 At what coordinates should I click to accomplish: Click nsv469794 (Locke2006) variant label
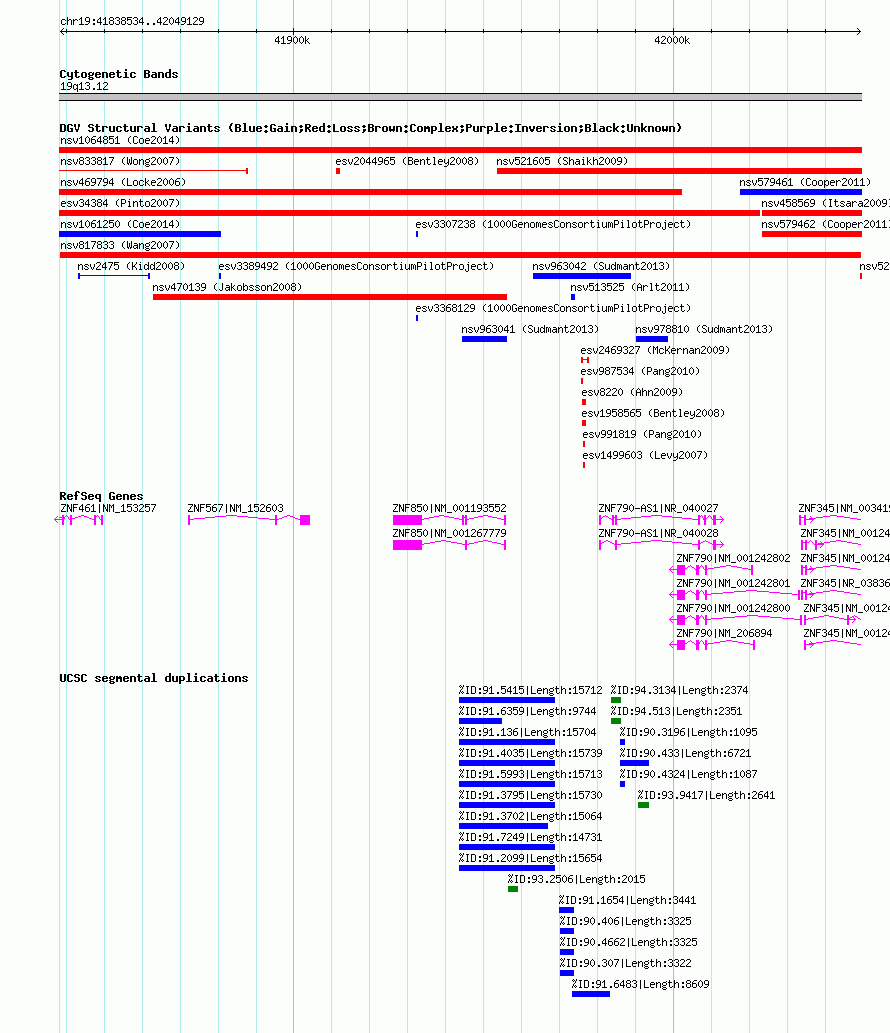(x=123, y=182)
